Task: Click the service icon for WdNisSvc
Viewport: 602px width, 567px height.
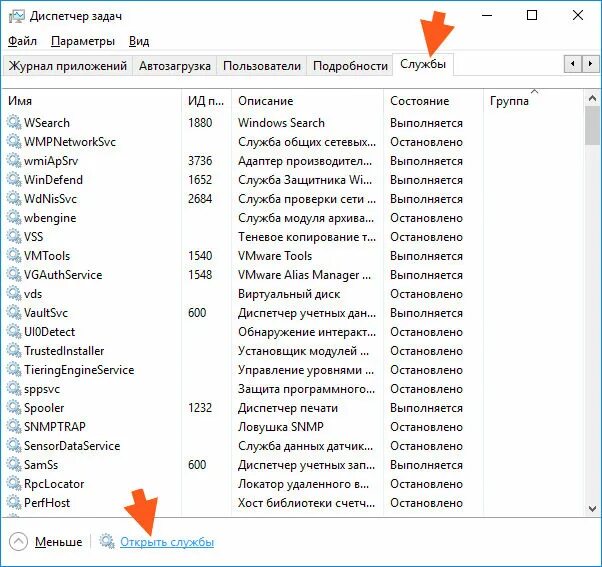Action: point(14,198)
